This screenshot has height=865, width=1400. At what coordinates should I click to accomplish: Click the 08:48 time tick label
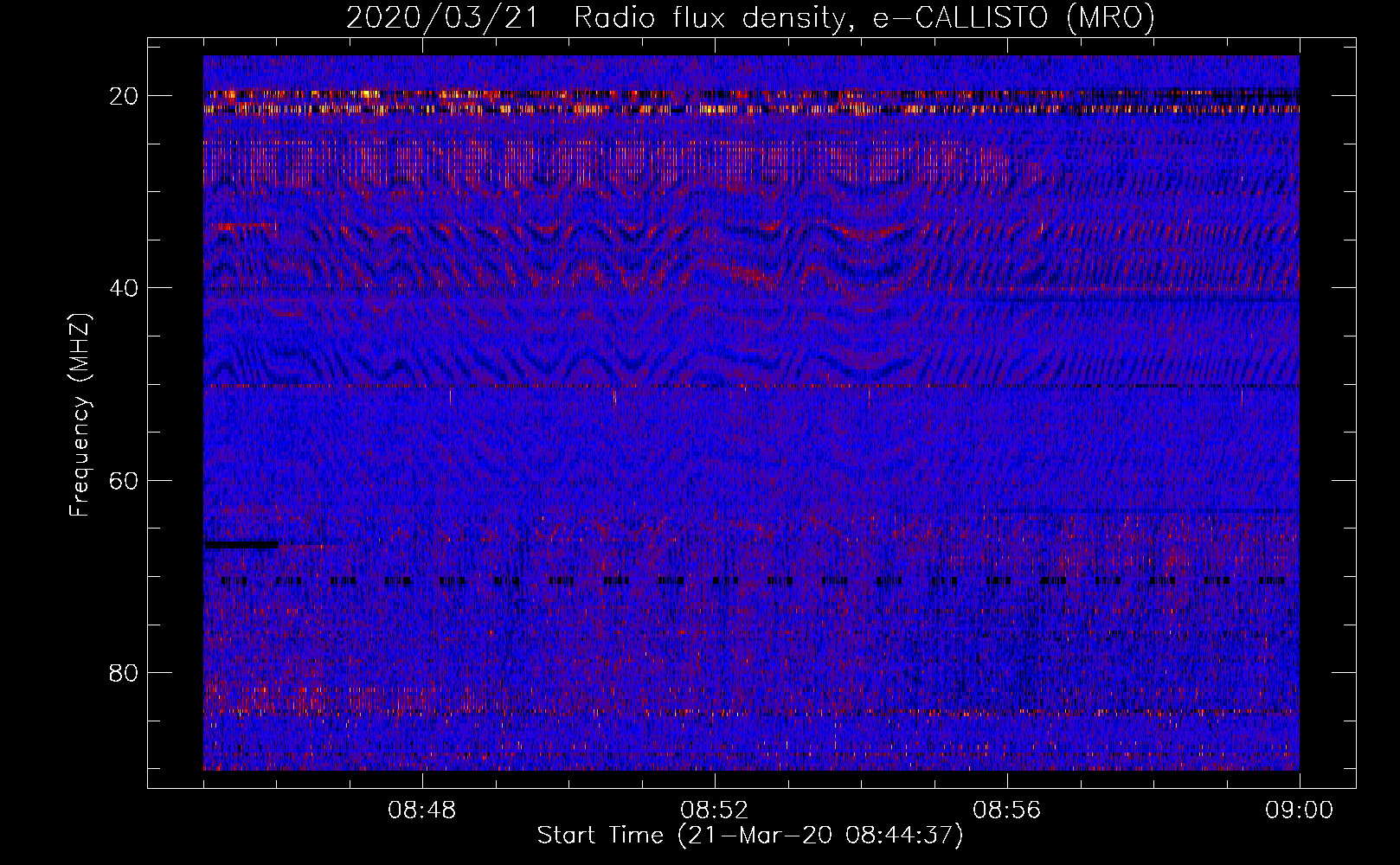pos(422,811)
